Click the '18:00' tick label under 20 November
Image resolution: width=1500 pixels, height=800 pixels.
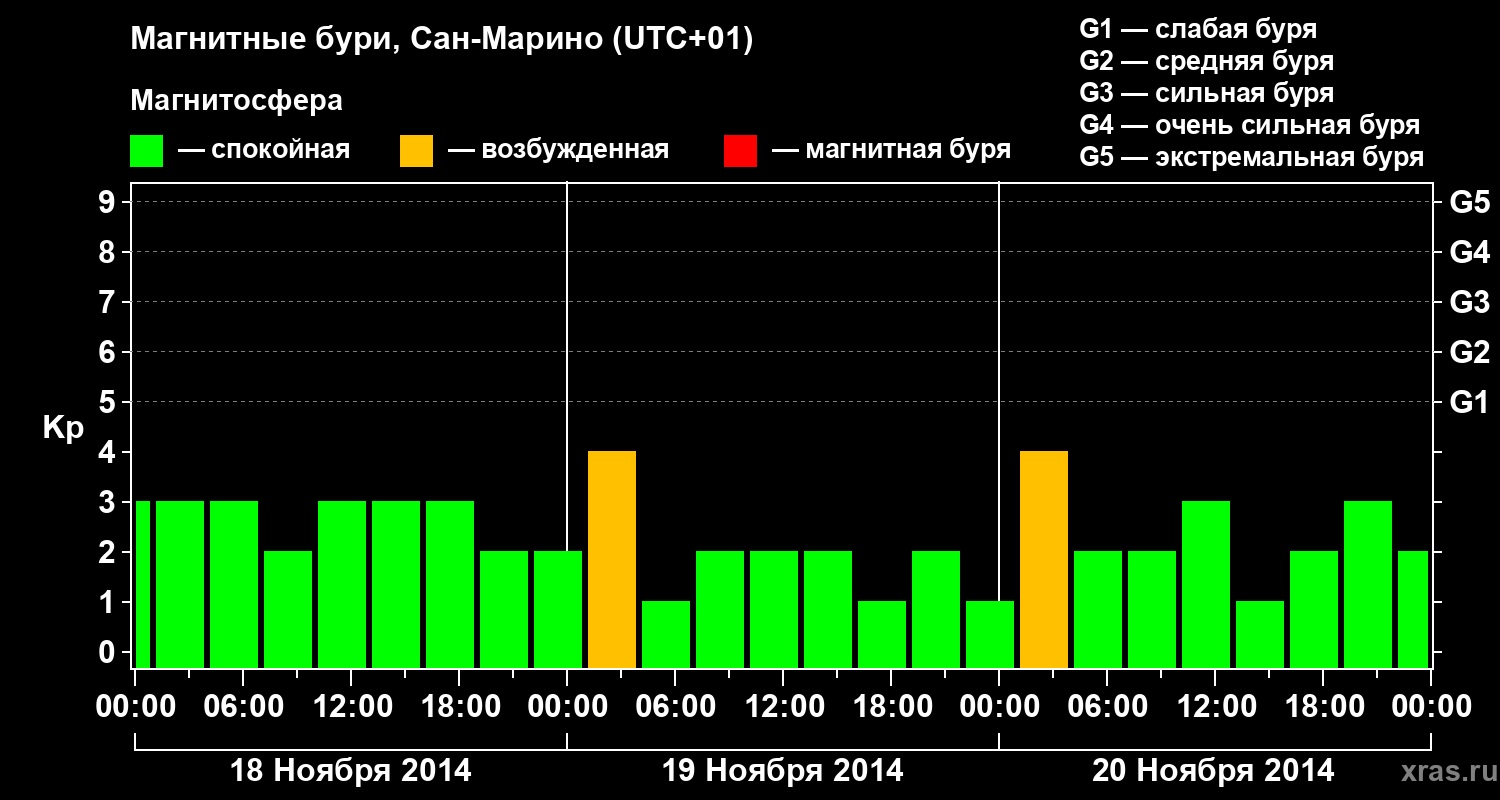coord(1323,707)
